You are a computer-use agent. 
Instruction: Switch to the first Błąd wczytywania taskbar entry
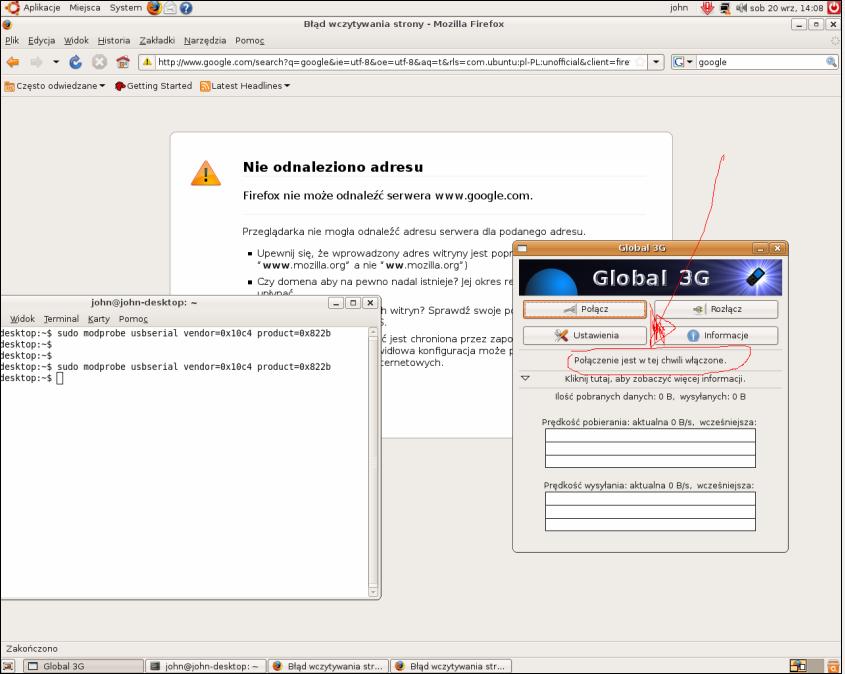point(329,666)
